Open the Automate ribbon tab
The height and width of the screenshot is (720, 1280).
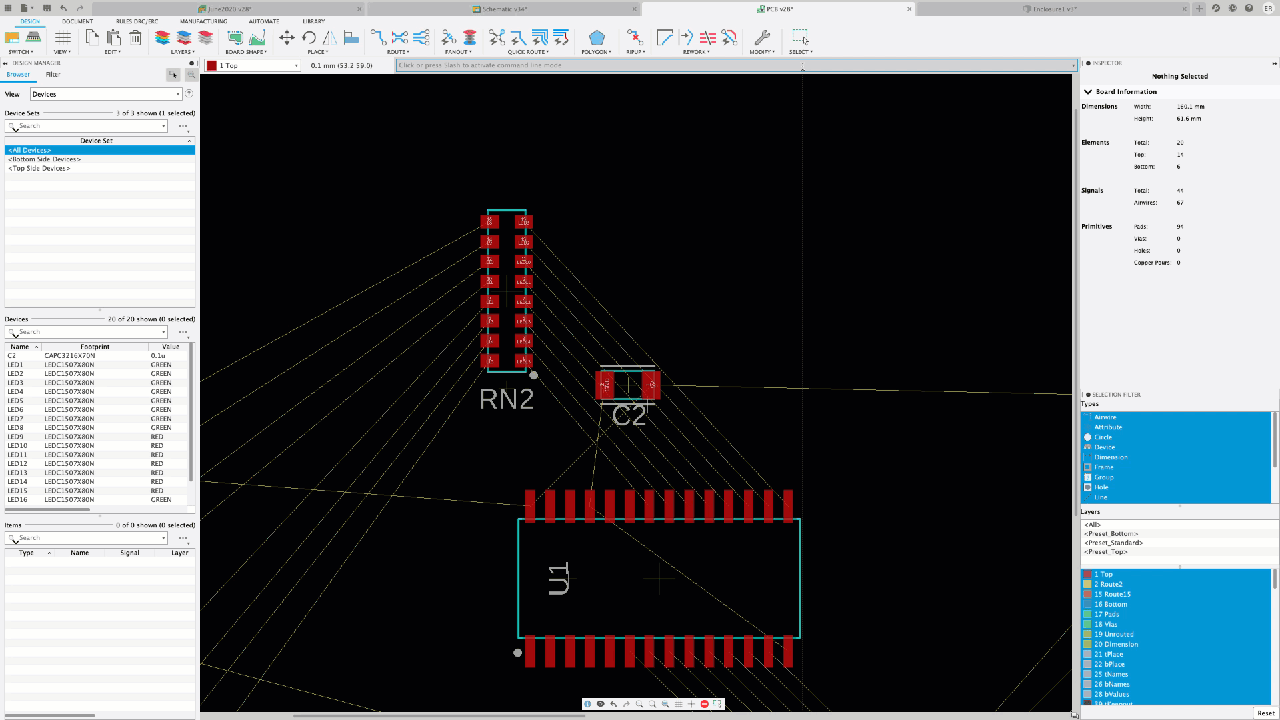point(264,21)
